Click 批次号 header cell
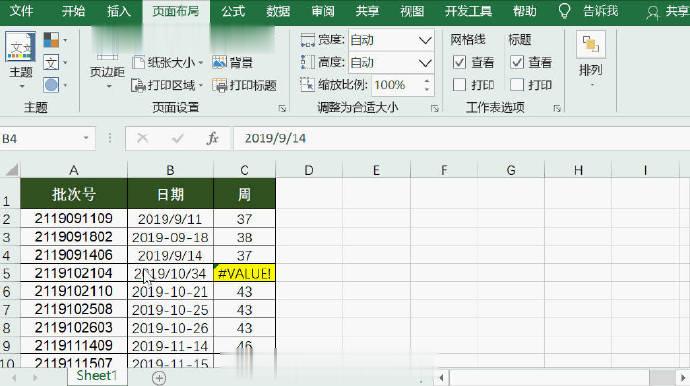 click(74, 194)
